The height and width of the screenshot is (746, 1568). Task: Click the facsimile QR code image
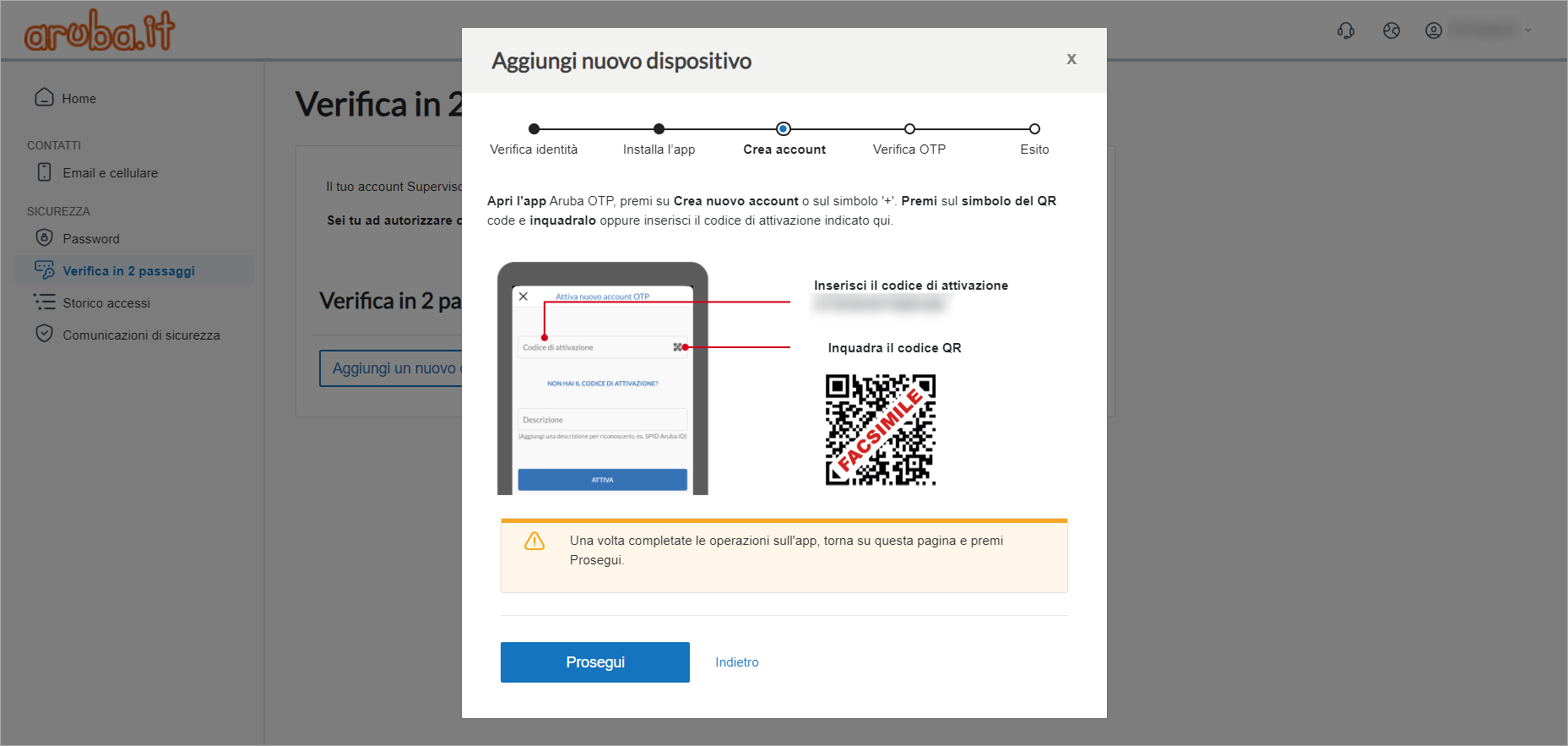pyautogui.click(x=881, y=430)
